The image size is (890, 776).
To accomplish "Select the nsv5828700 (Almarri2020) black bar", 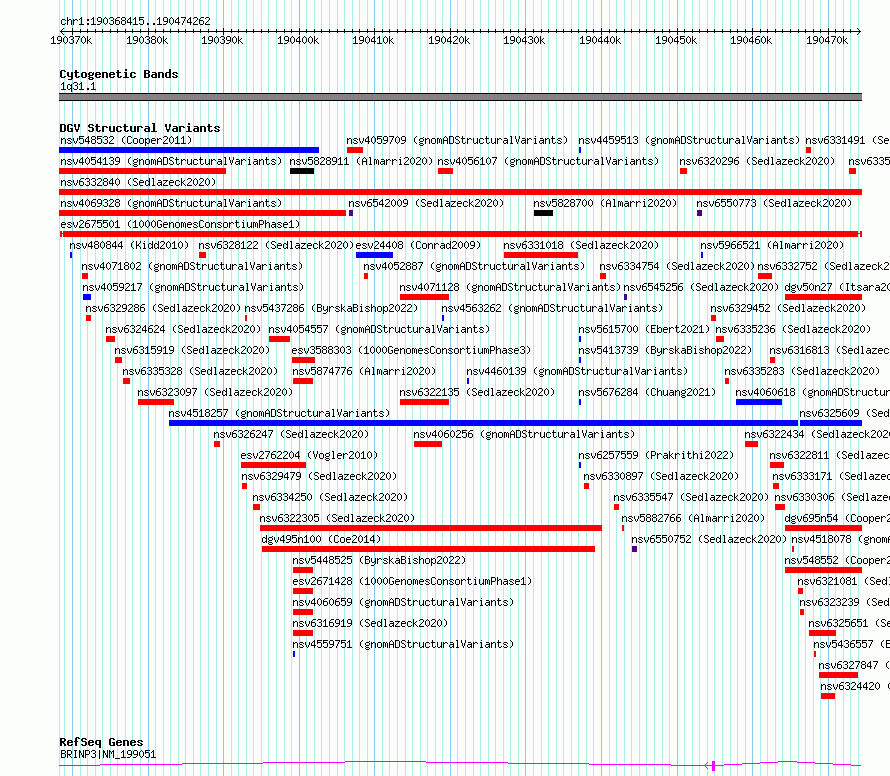I will tap(543, 213).
